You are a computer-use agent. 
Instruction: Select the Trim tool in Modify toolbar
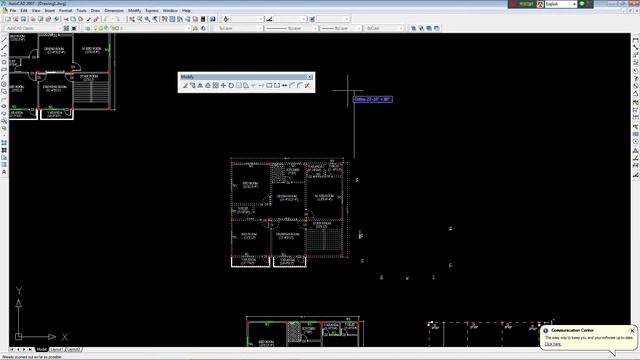click(253, 85)
